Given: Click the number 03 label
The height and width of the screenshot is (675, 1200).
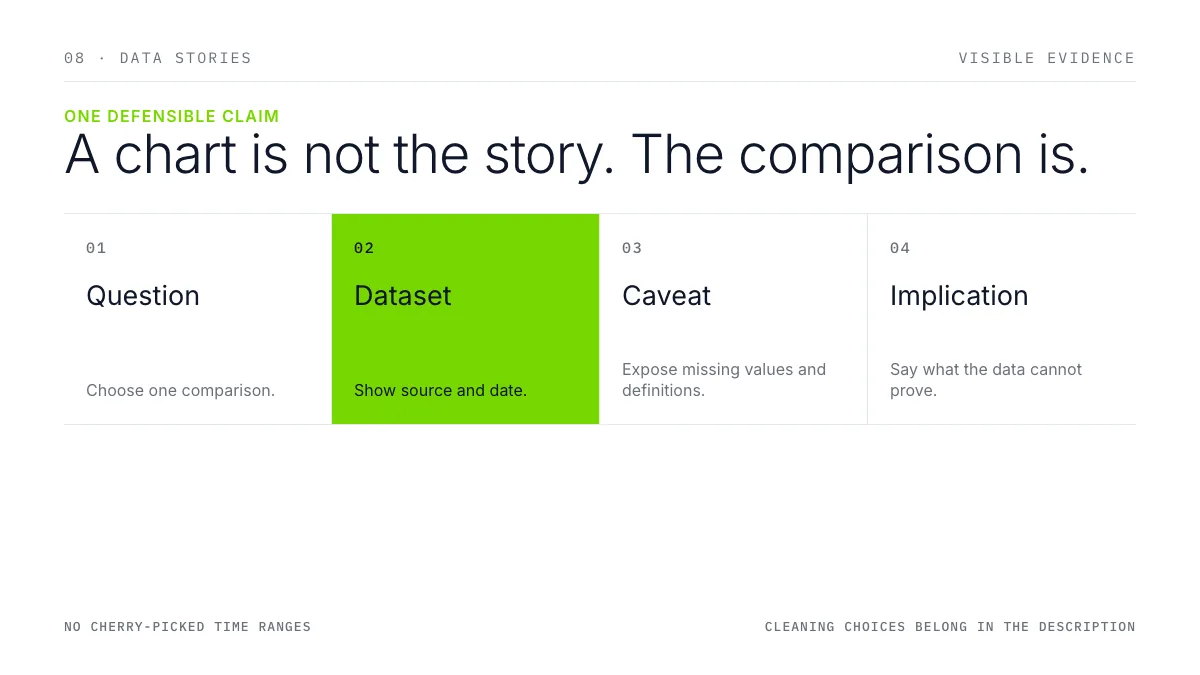Looking at the screenshot, I should [x=632, y=248].
